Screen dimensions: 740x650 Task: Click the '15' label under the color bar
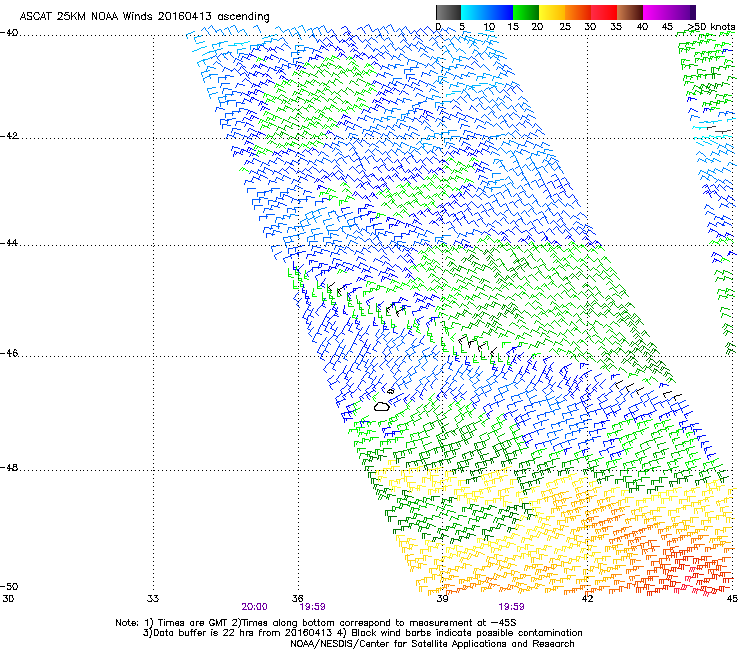(513, 27)
